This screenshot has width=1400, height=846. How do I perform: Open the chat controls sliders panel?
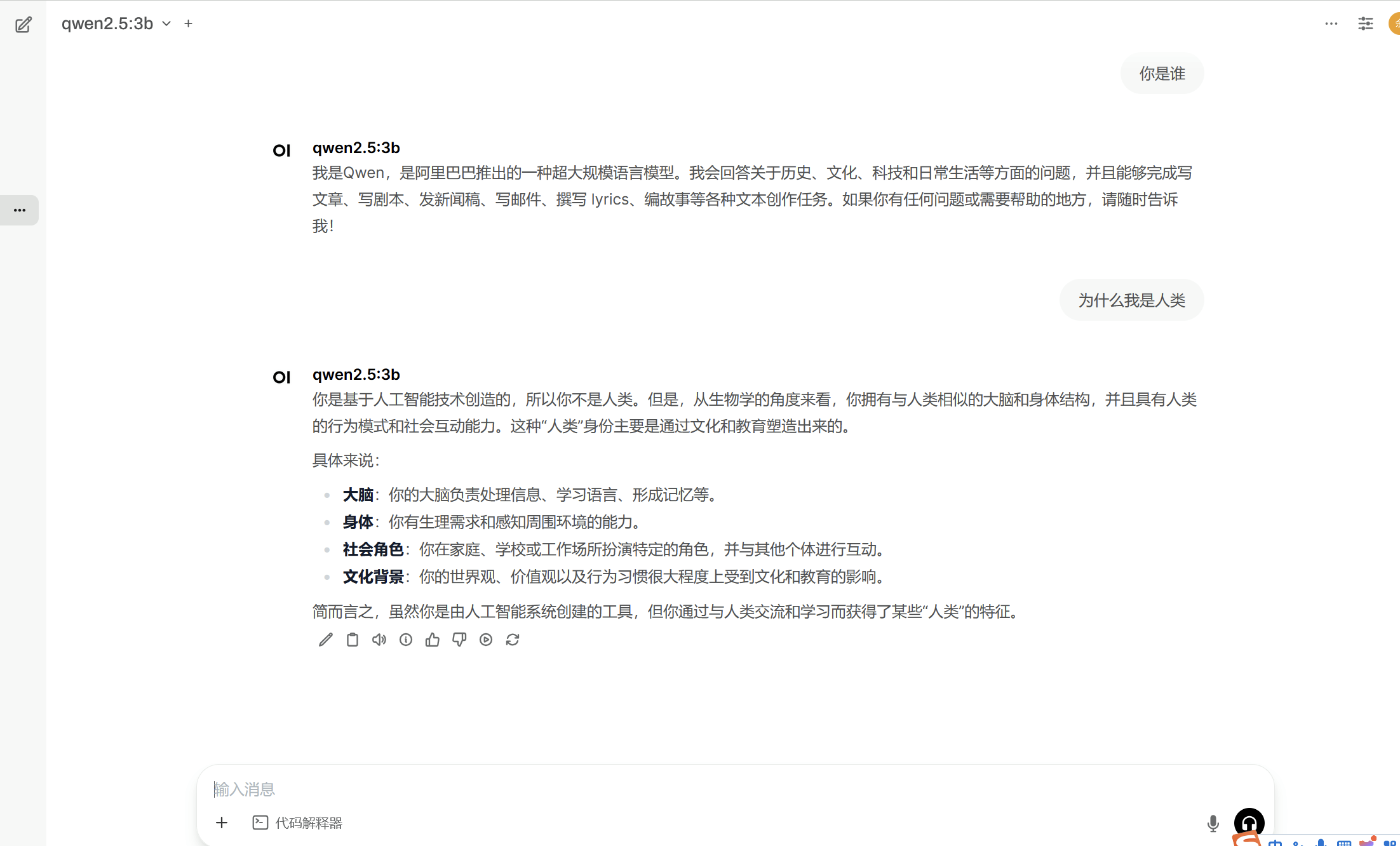tap(1365, 23)
